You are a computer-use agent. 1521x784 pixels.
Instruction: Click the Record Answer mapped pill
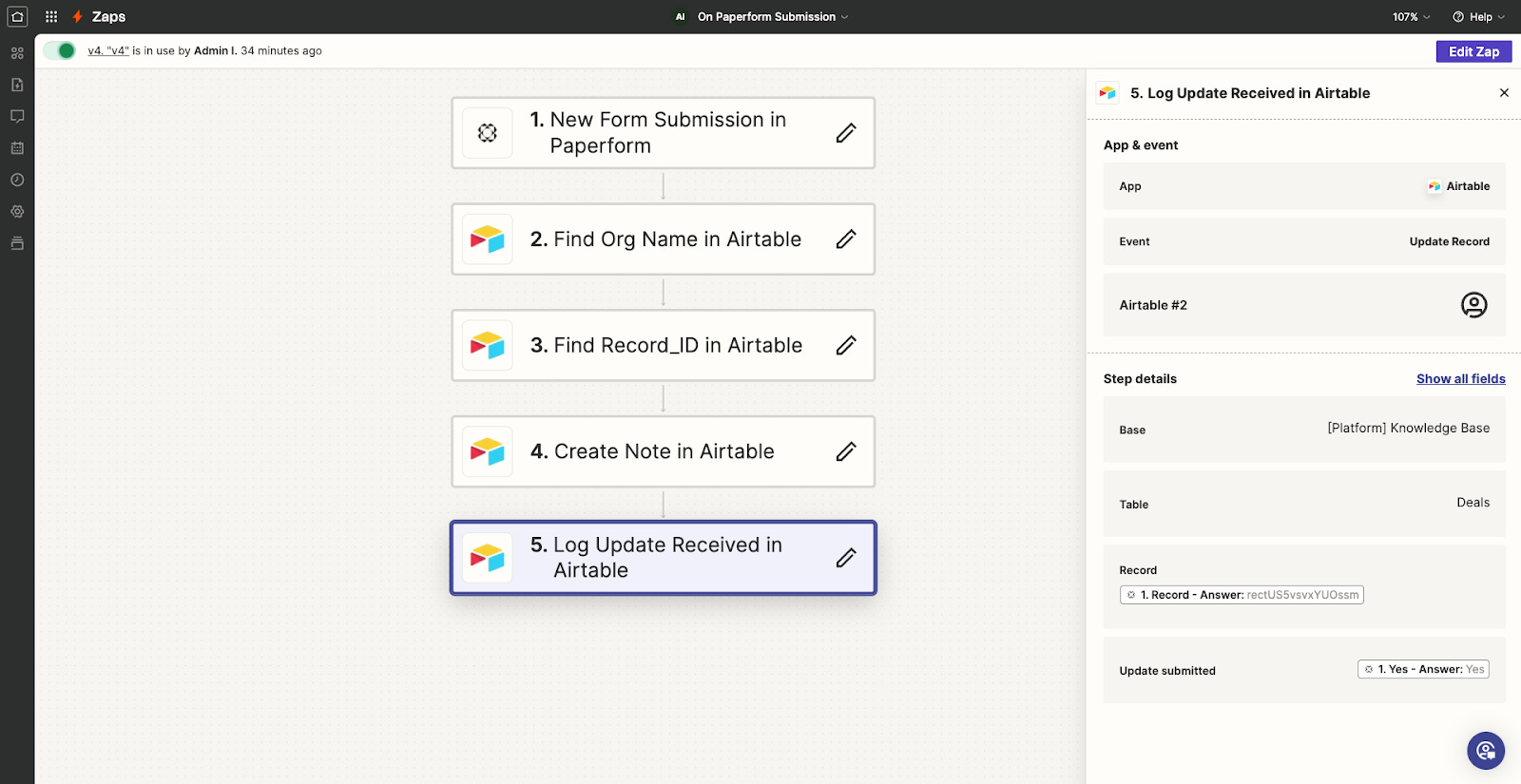coord(1242,595)
